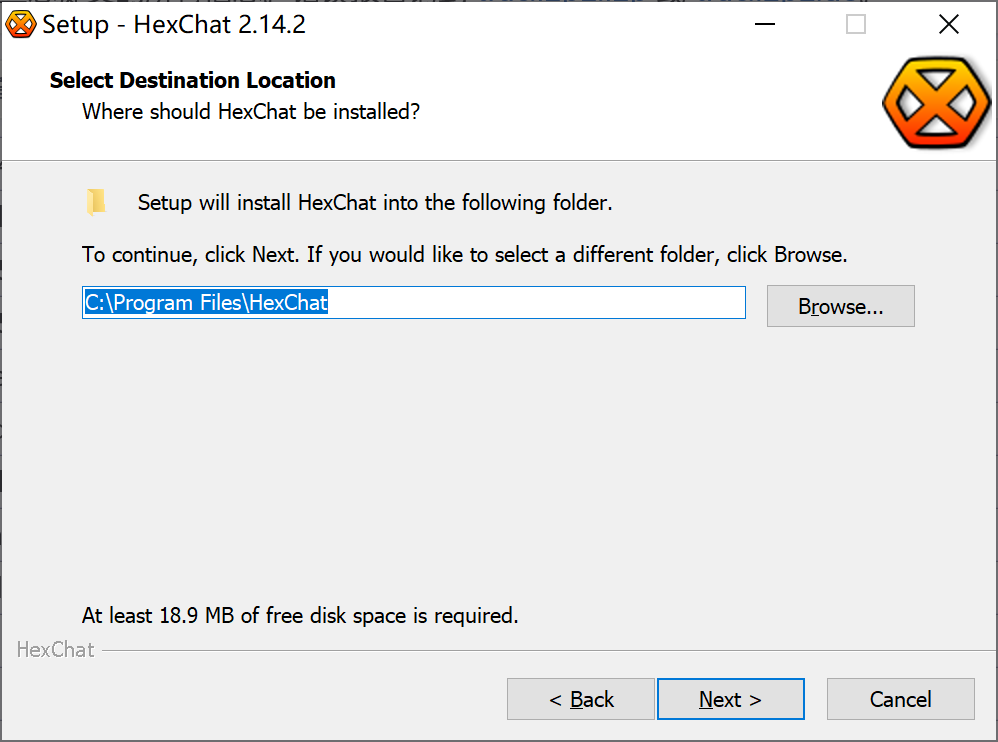Click the "To continue, click Next" instruction text
This screenshot has height=742, width=998.
[x=465, y=255]
